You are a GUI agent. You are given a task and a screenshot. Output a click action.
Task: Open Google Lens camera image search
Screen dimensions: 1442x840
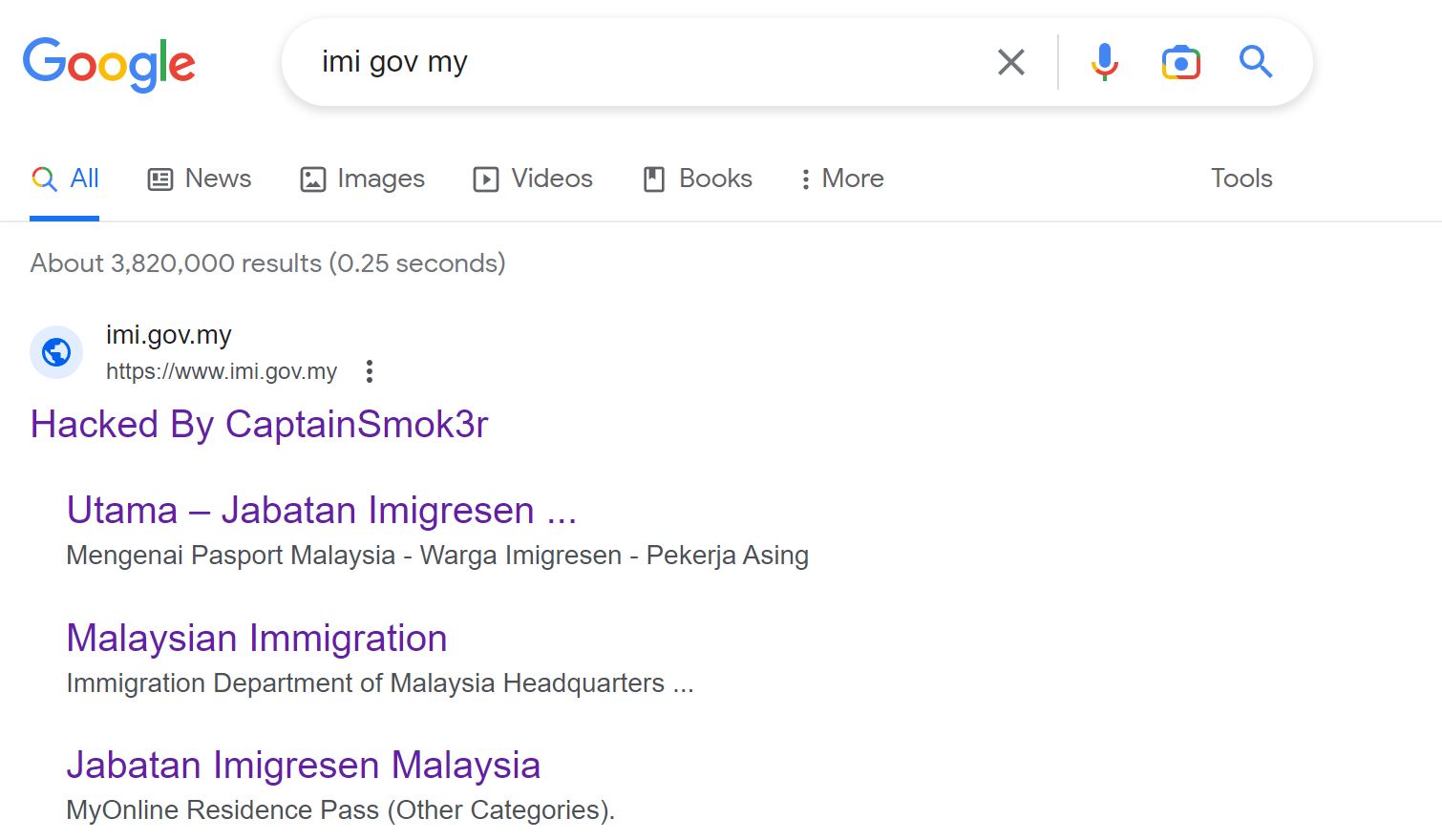1180,62
